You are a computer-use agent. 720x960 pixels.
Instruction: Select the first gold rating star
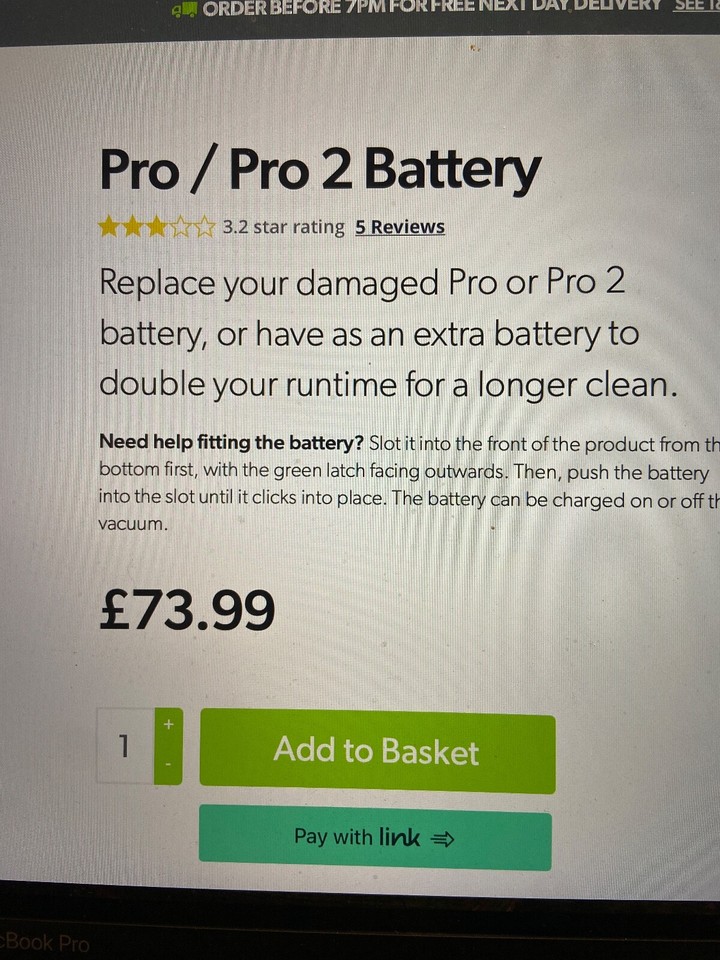tap(110, 227)
